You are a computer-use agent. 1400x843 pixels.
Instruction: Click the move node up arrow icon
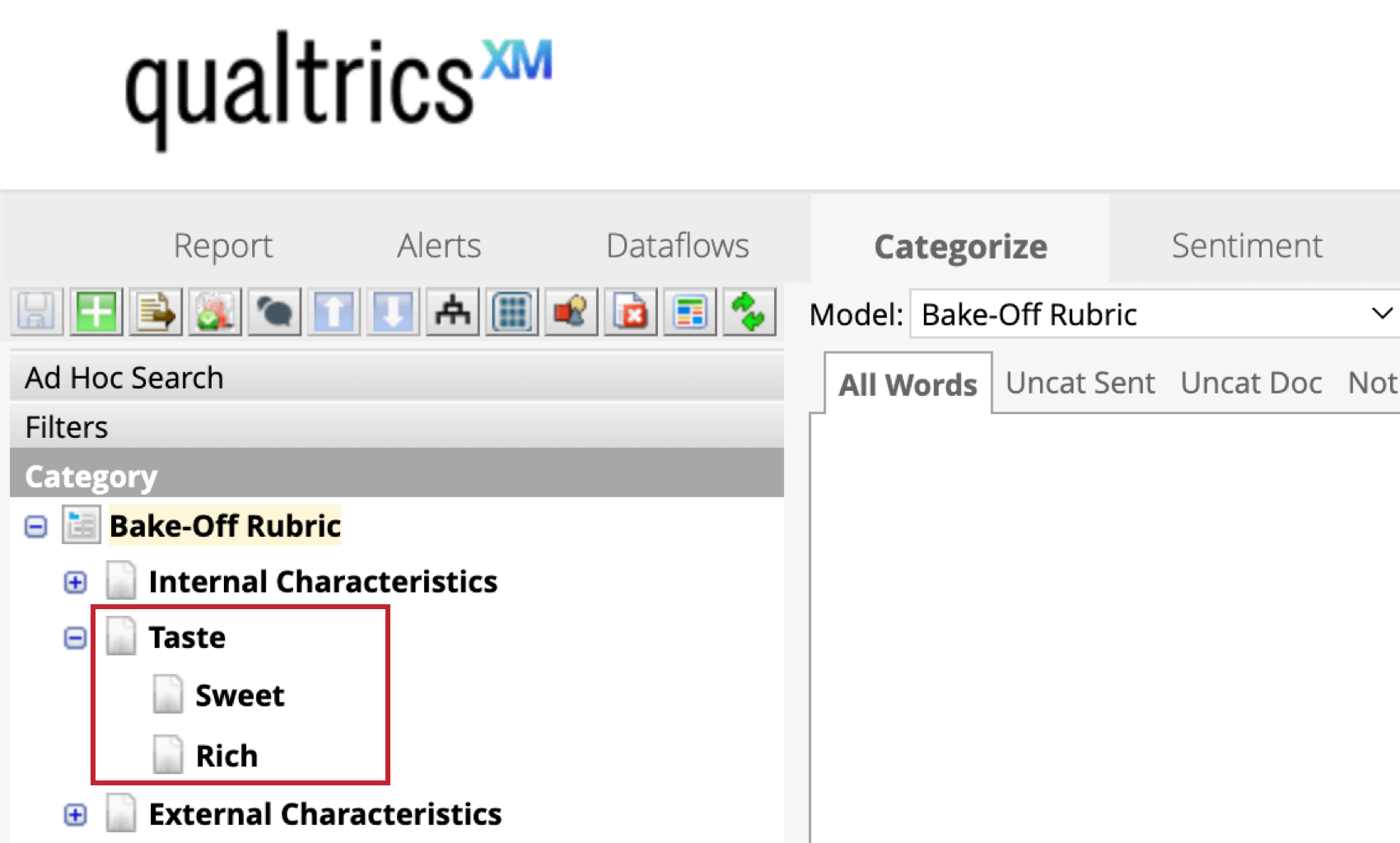pos(333,311)
